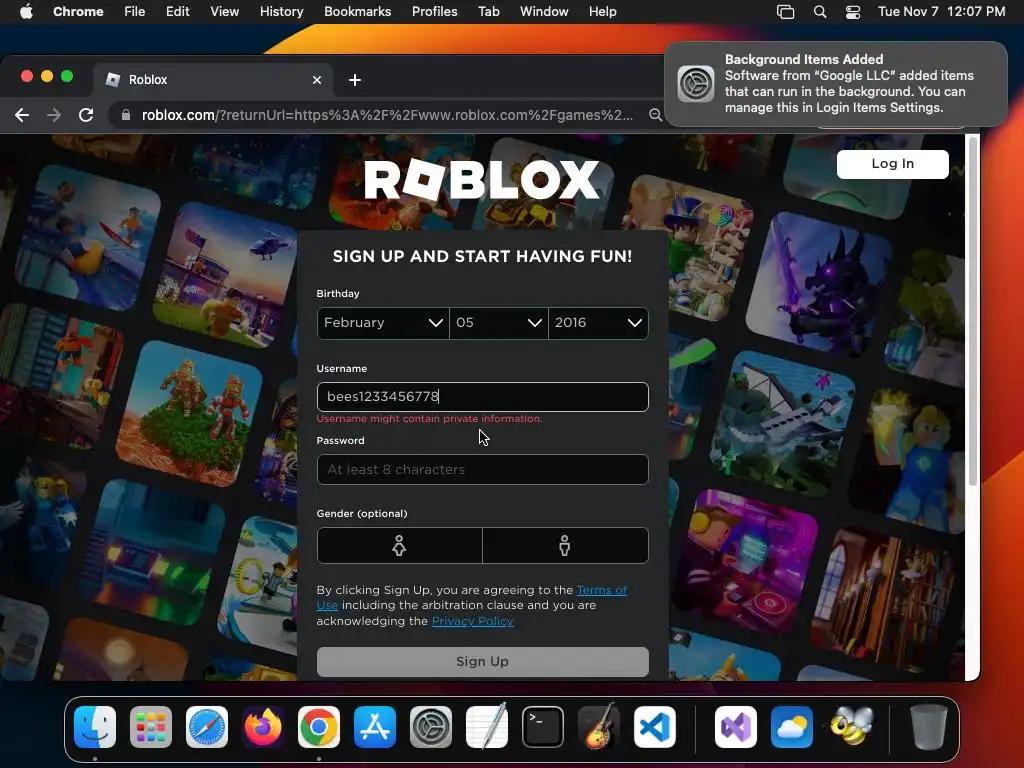
Task: Open the File menu
Action: [x=135, y=12]
